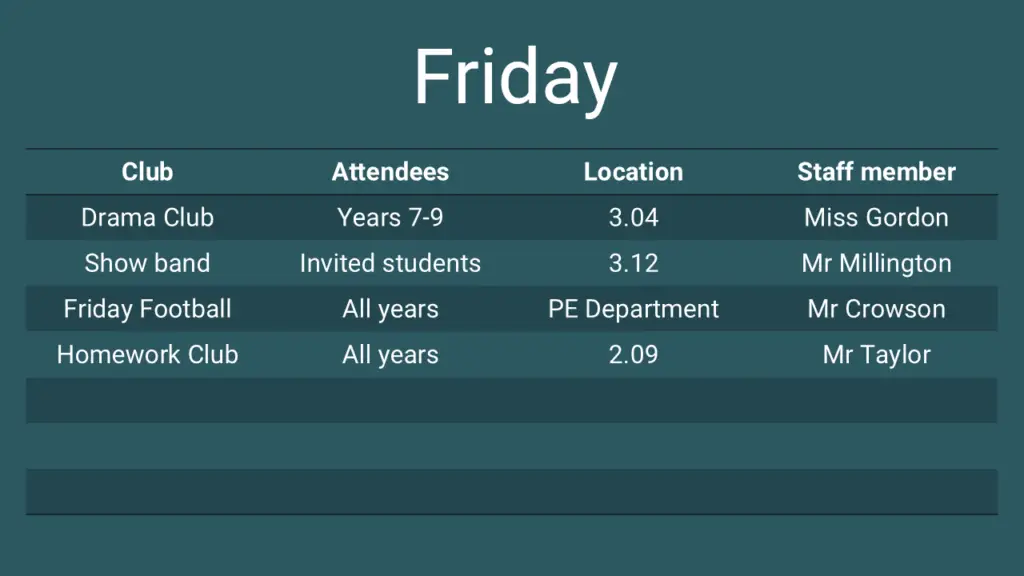The height and width of the screenshot is (576, 1024).
Task: Select the Drama Club cell
Action: [148, 217]
